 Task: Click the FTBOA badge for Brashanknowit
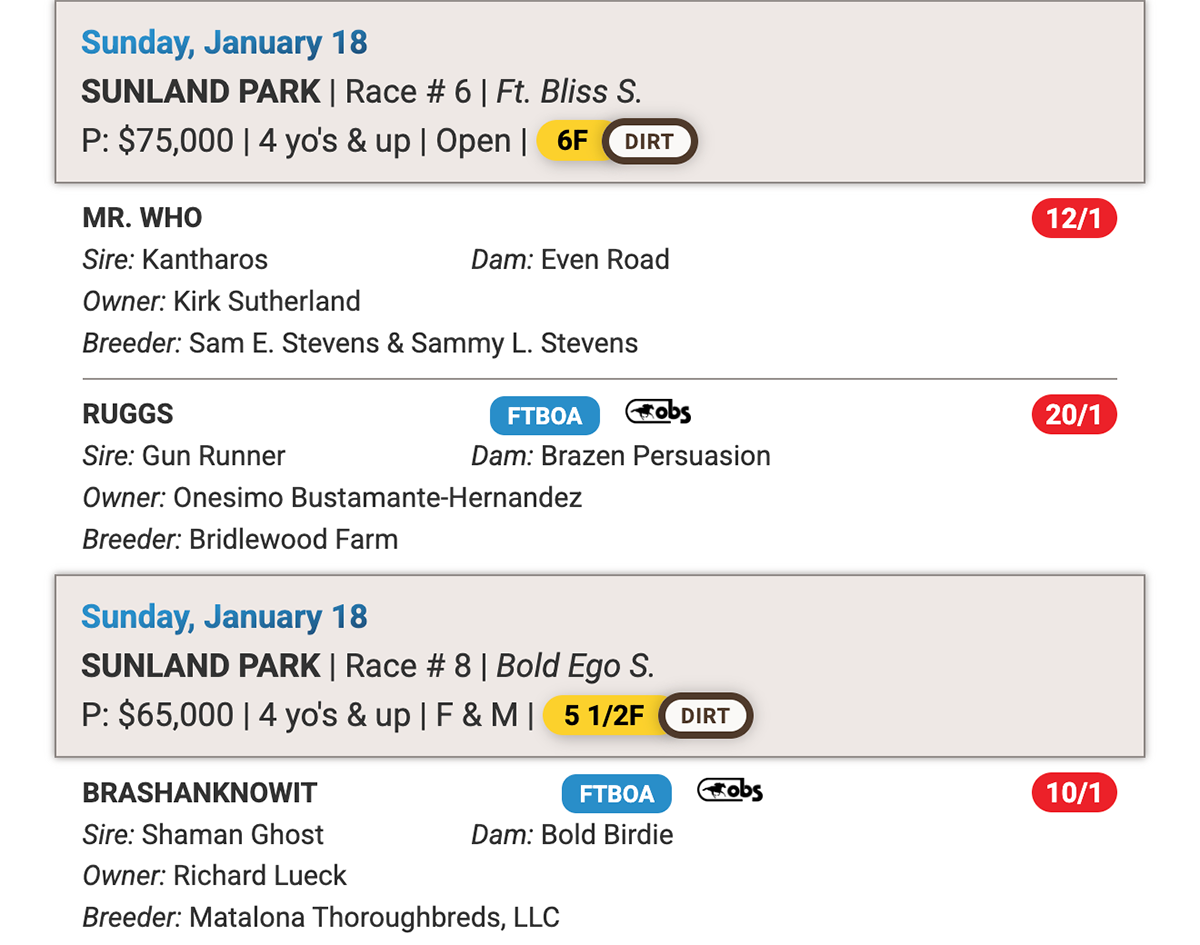click(616, 794)
